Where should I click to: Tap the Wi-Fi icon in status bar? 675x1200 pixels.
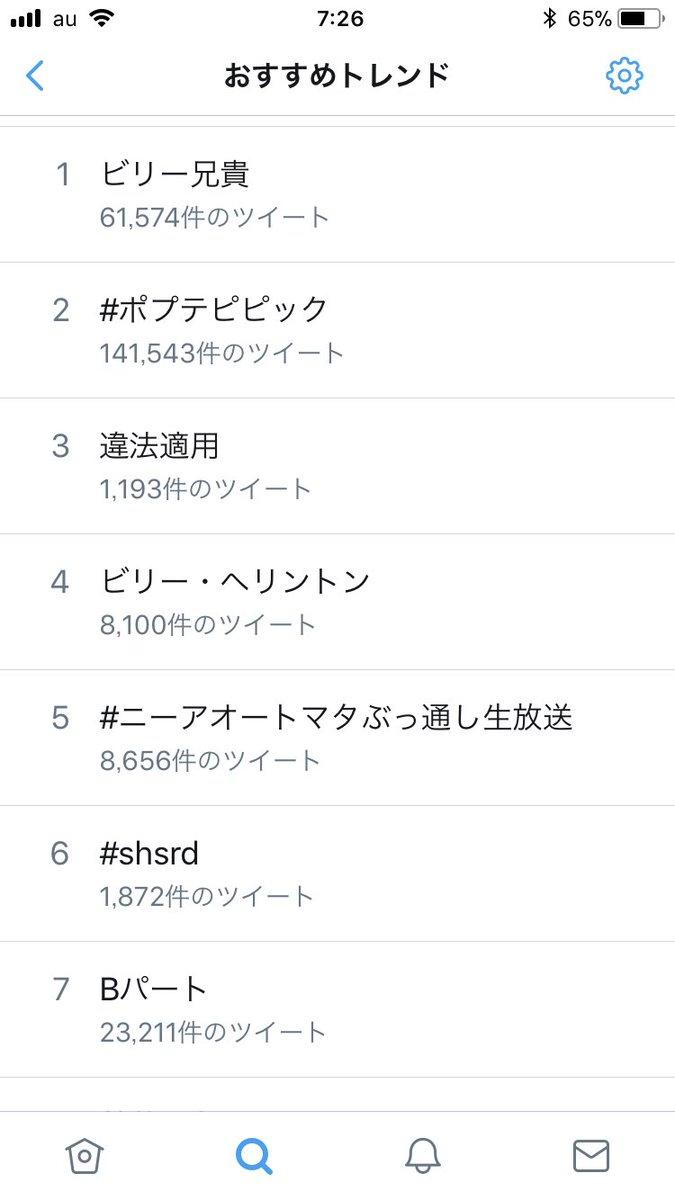[x=101, y=19]
